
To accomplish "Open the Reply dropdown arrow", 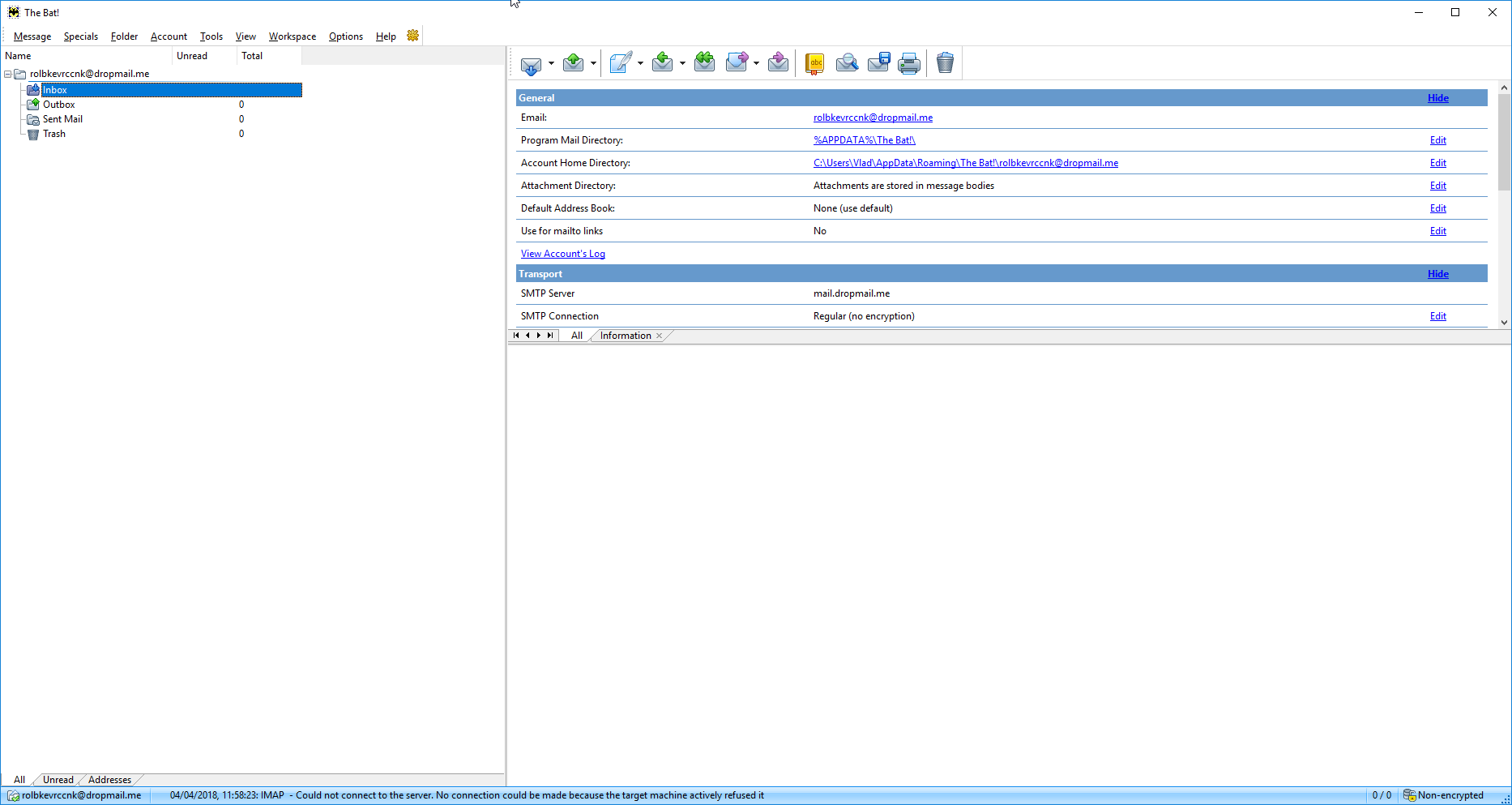I will click(x=682, y=63).
